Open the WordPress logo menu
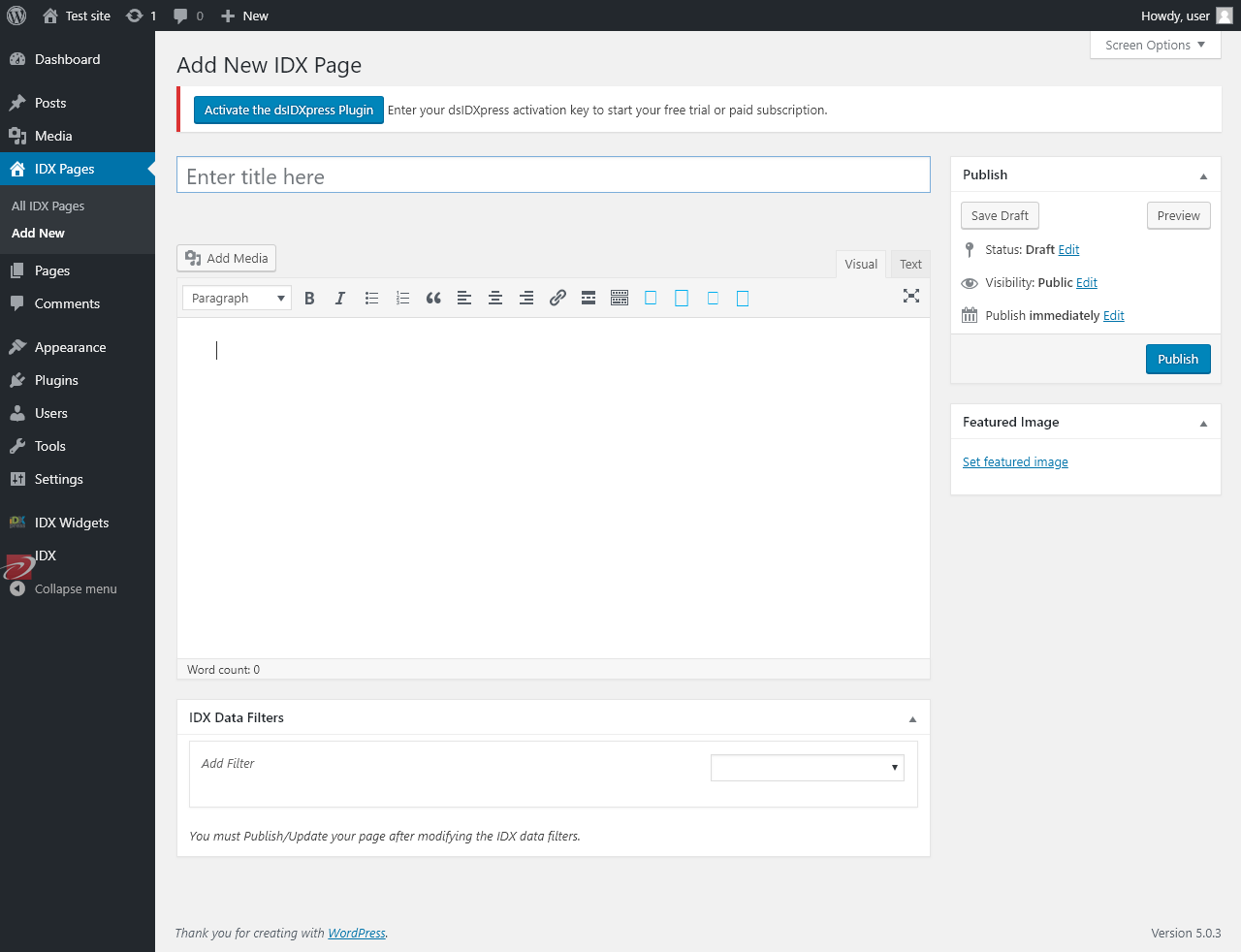 pyautogui.click(x=16, y=16)
